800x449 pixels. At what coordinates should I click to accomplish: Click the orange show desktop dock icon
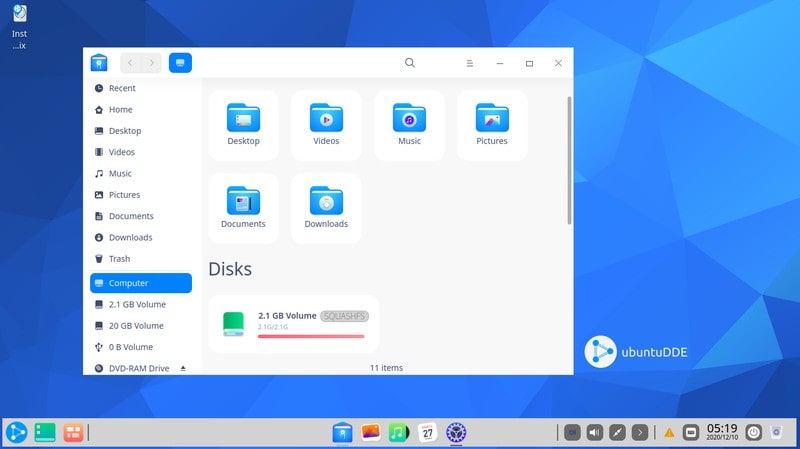click(73, 433)
